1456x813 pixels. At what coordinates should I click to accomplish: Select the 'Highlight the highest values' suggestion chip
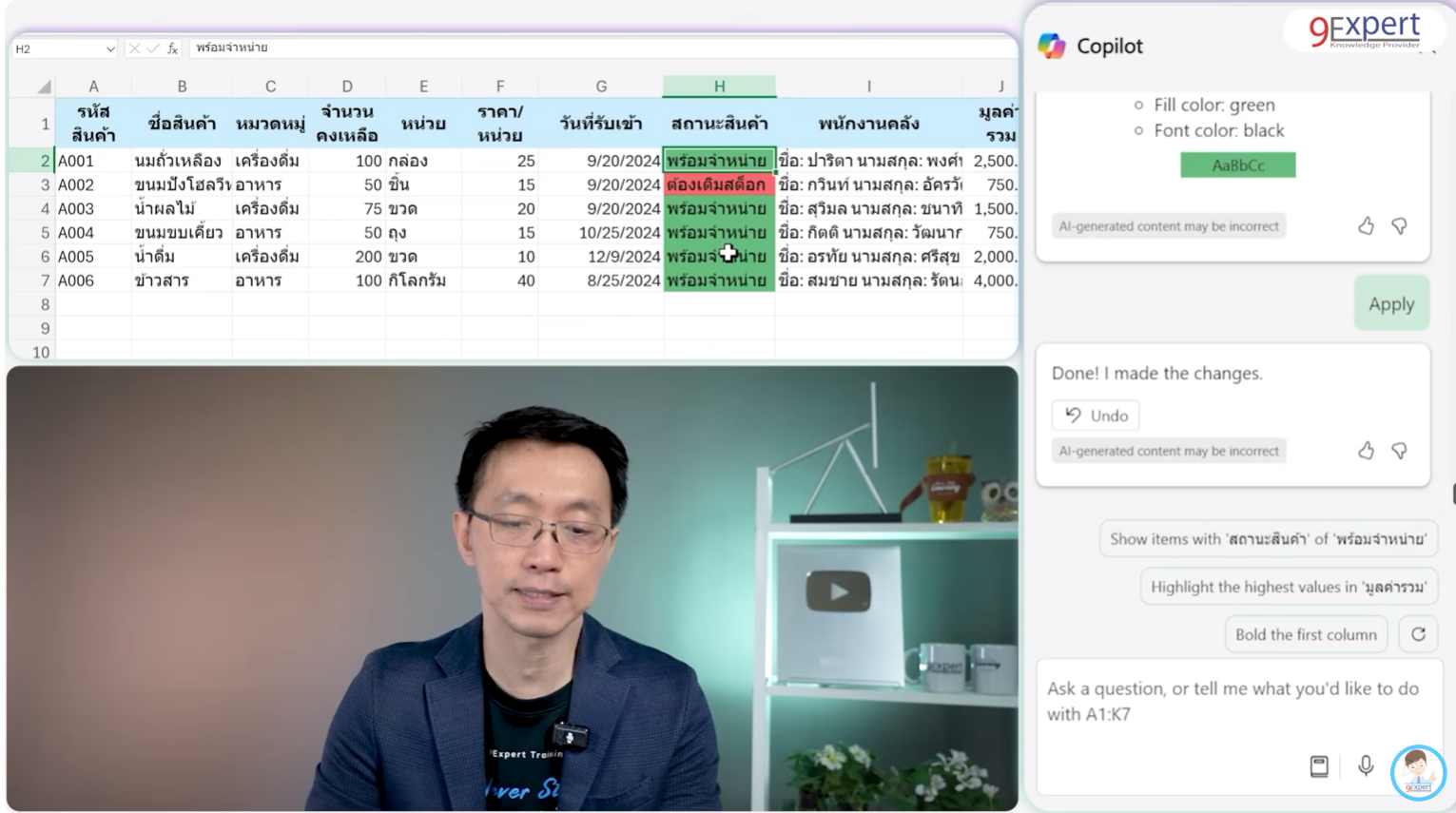(1289, 587)
